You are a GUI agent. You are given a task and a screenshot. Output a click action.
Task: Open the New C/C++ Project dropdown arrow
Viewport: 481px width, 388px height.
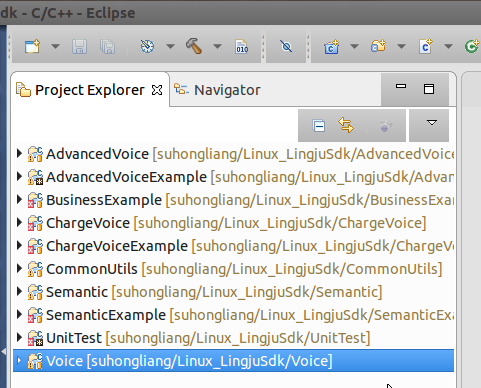point(354,46)
